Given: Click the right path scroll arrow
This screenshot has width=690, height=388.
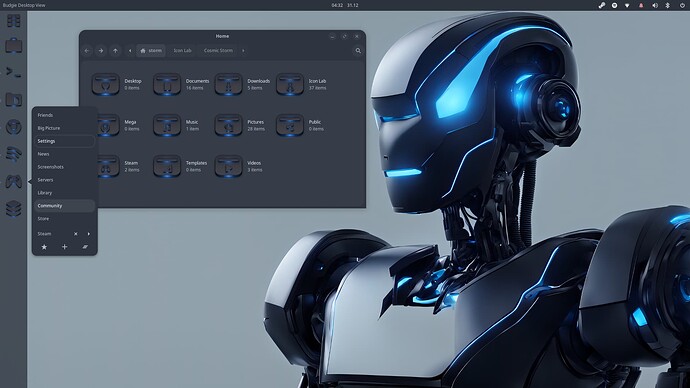Looking at the screenshot, I should tap(243, 51).
